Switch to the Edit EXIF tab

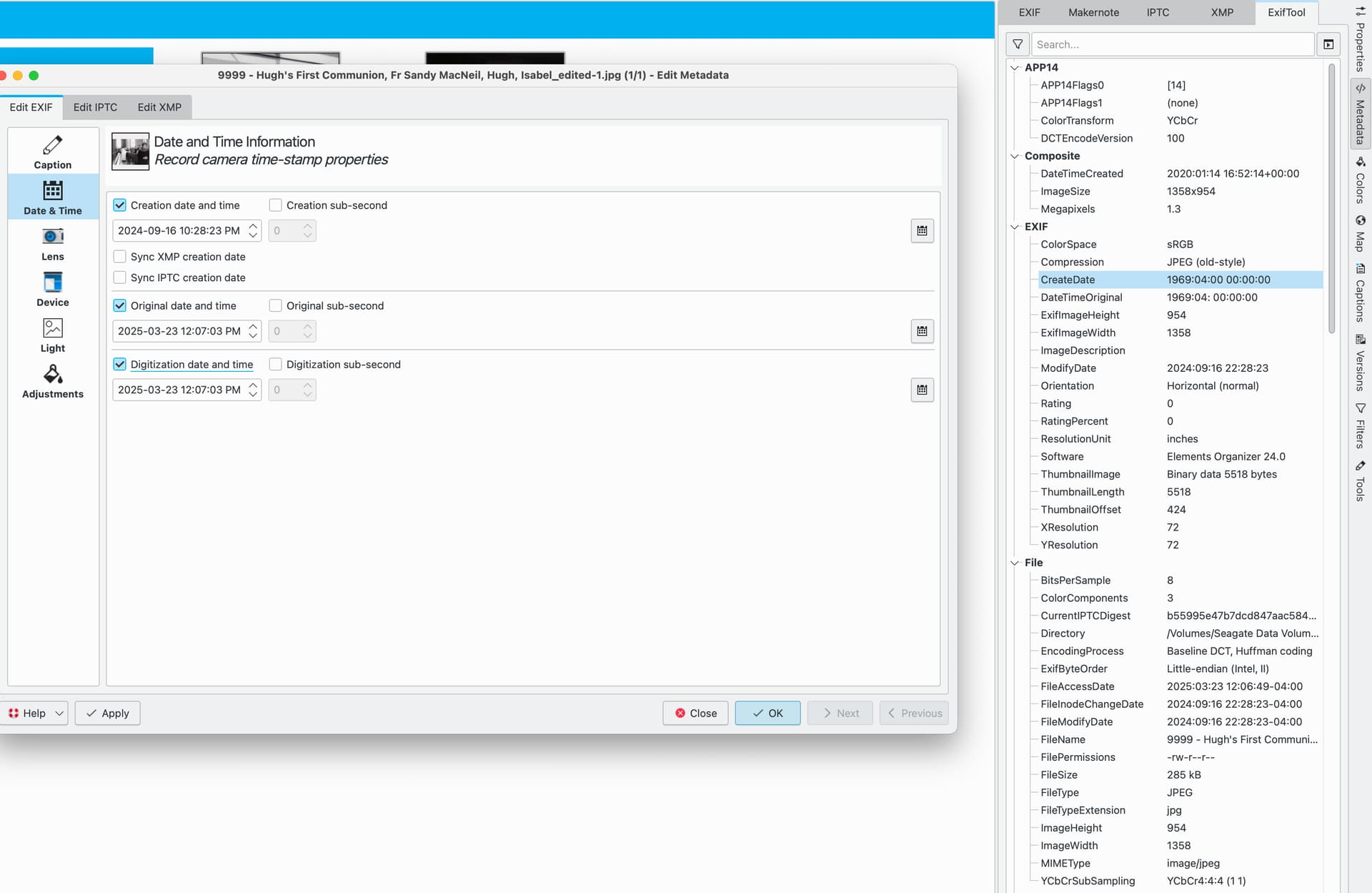point(31,107)
